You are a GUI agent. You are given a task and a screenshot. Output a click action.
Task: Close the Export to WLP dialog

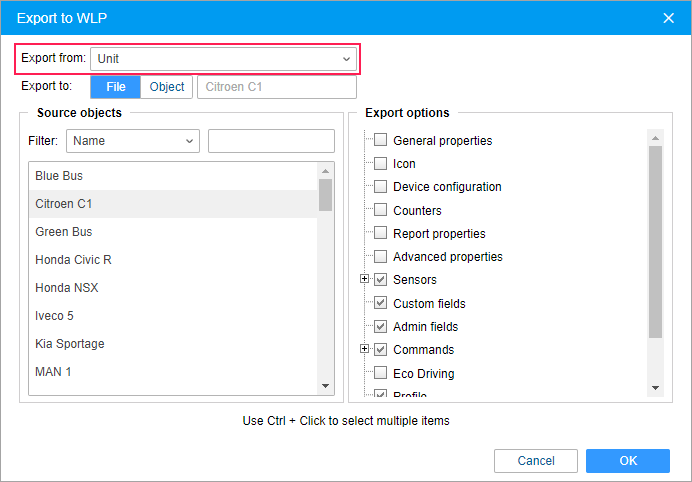click(x=669, y=18)
